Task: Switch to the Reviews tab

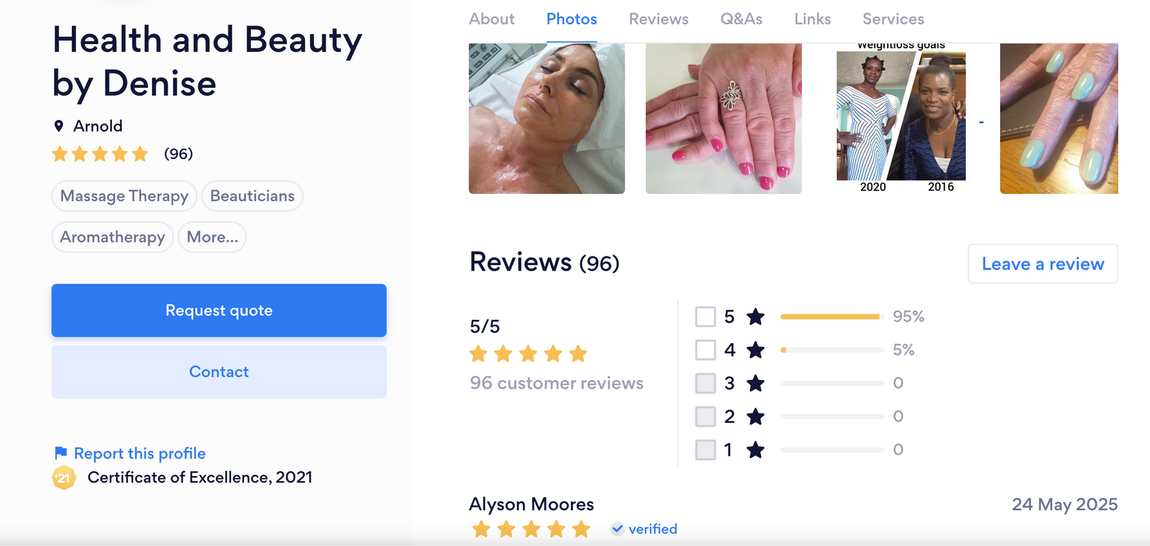Action: point(659,19)
